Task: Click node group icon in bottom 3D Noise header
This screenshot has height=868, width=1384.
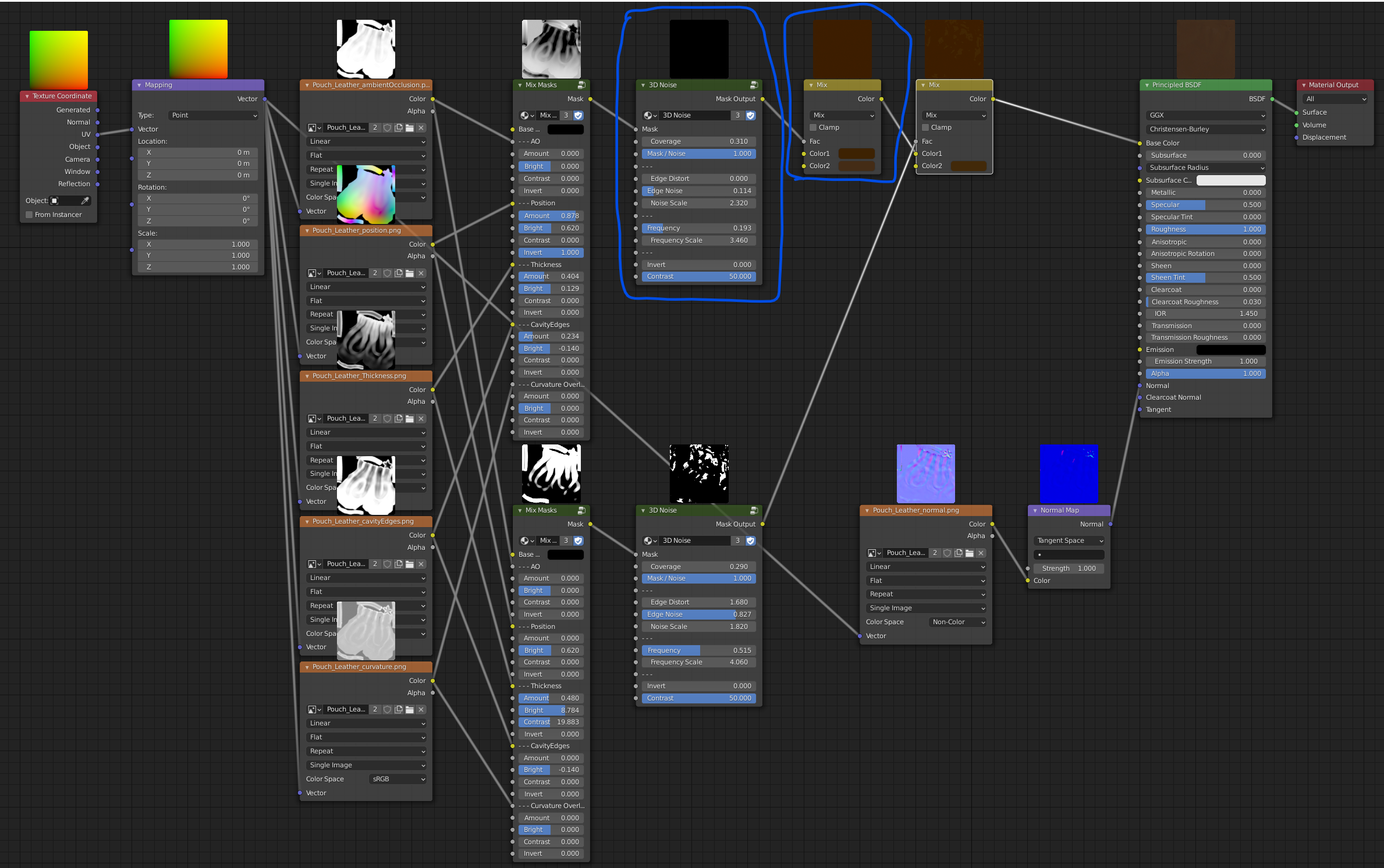Action: click(754, 510)
